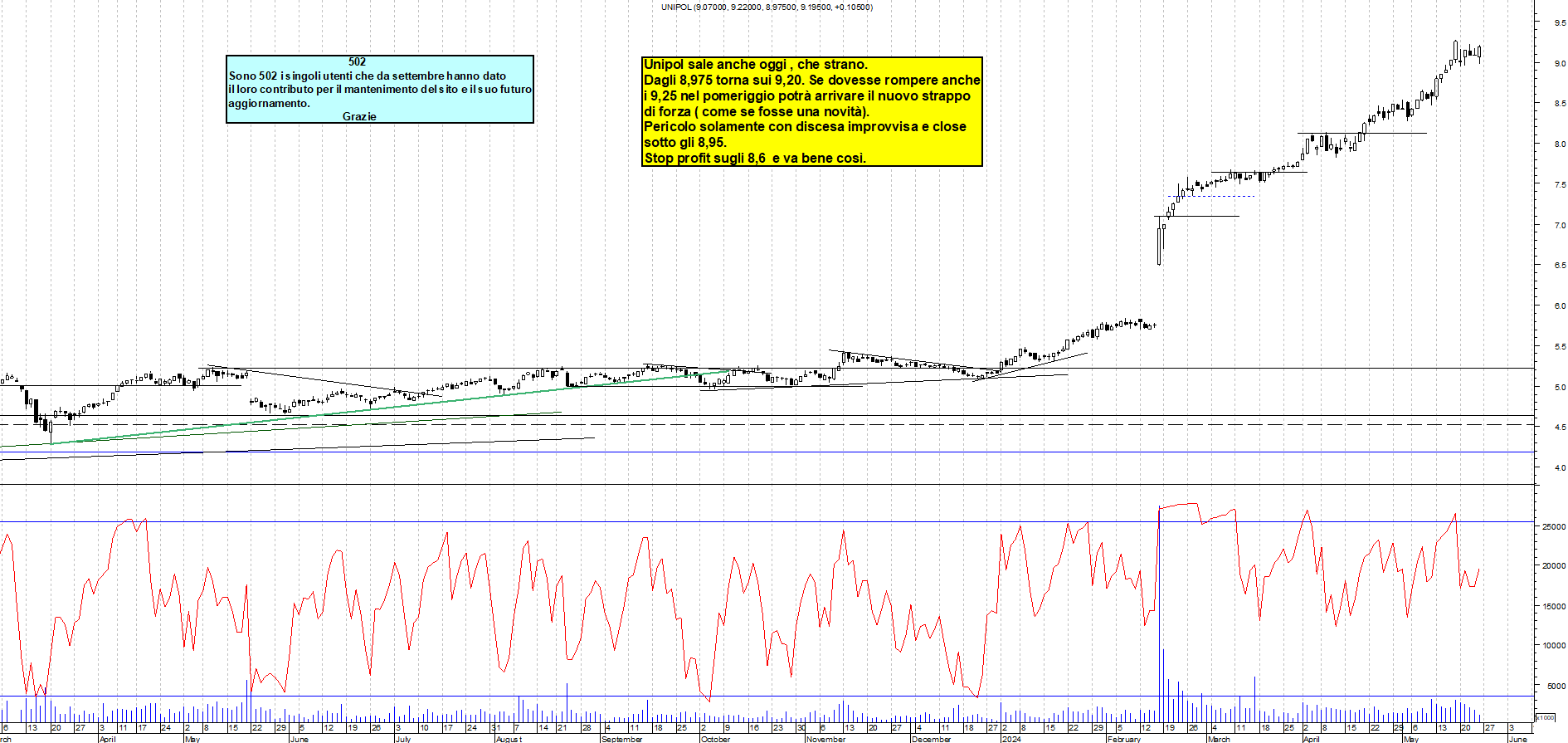The image size is (1568, 743).
Task: Click the 15000 volume axis label
Action: coord(1554,607)
